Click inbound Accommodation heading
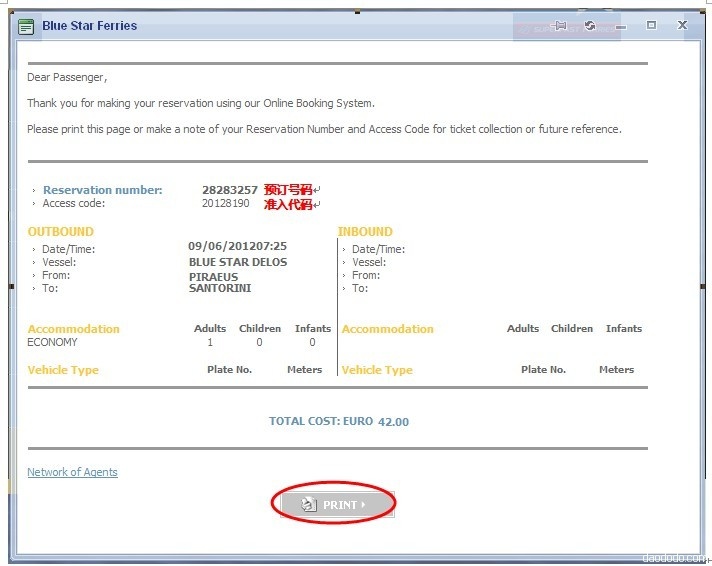712x566 pixels. pos(388,329)
